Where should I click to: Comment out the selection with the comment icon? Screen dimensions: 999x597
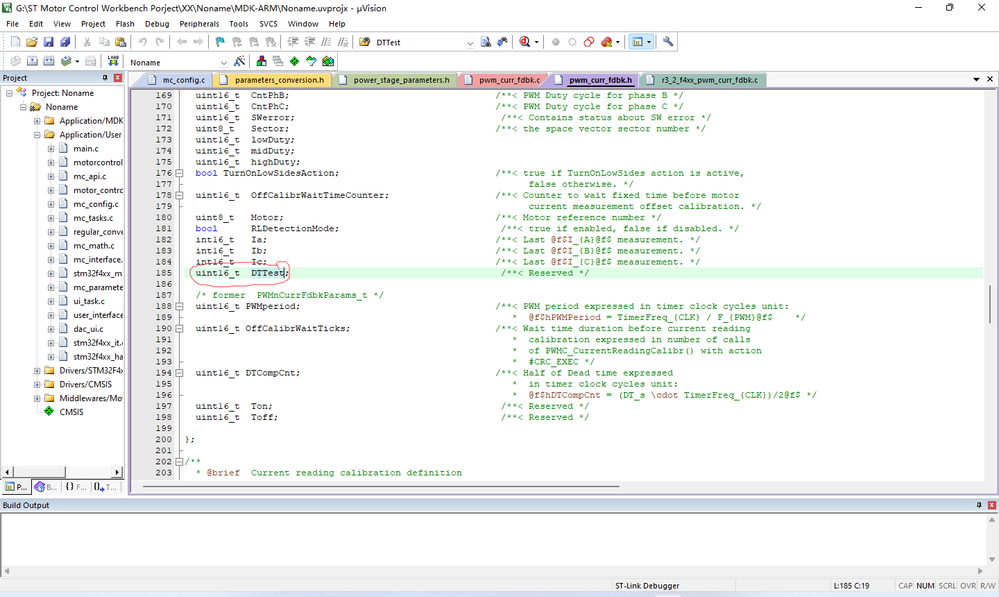(x=326, y=42)
